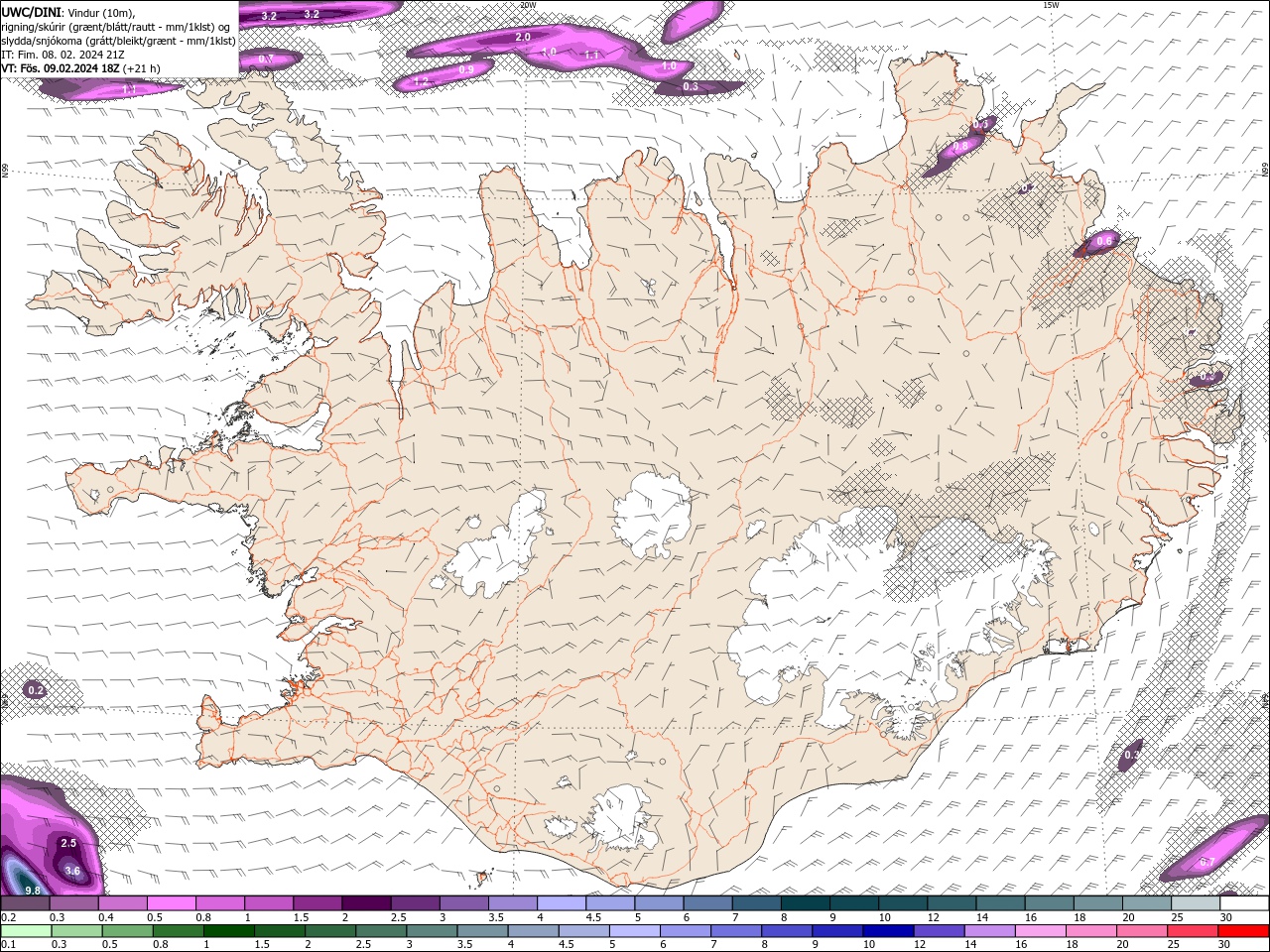Click the UWC/DINI title text
This screenshot has height=952, width=1270.
[x=31, y=12]
